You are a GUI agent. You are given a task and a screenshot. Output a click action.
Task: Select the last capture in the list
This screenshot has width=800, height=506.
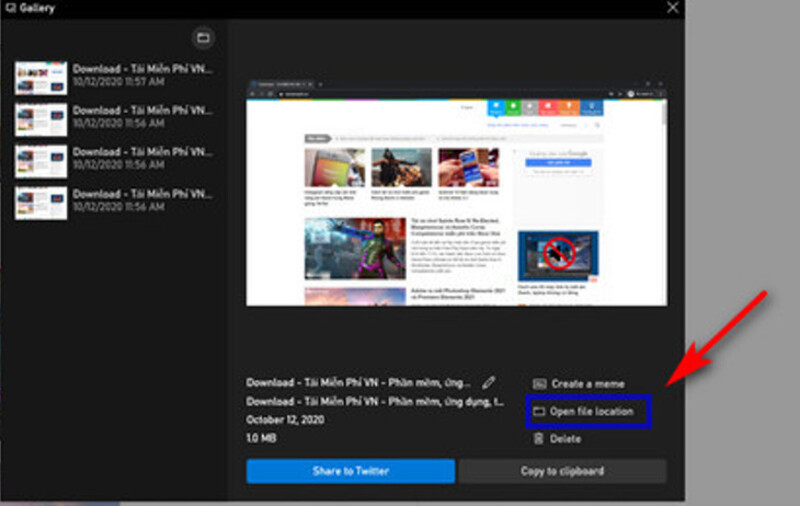113,203
